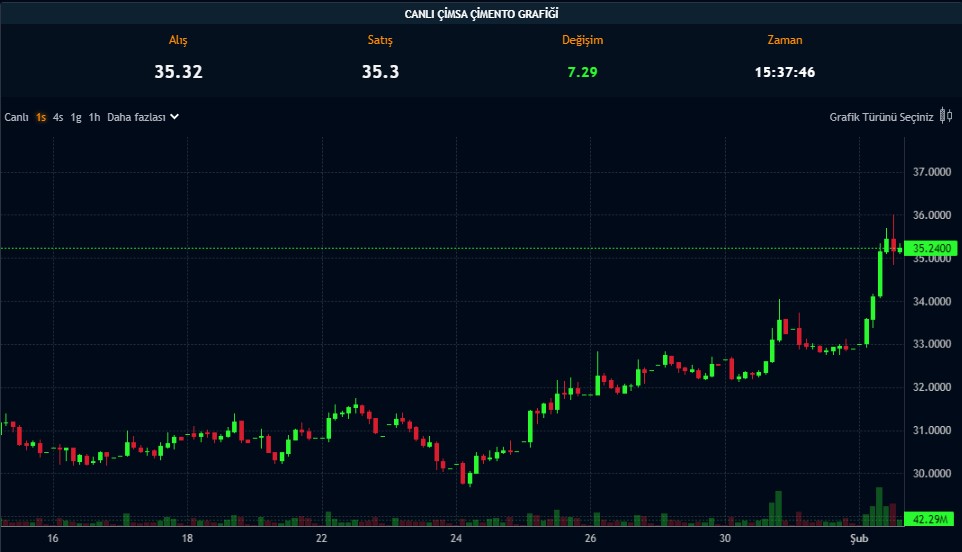Expand the Daha fazlası dropdown
Image resolution: width=962 pixels, height=552 pixels.
[136, 117]
